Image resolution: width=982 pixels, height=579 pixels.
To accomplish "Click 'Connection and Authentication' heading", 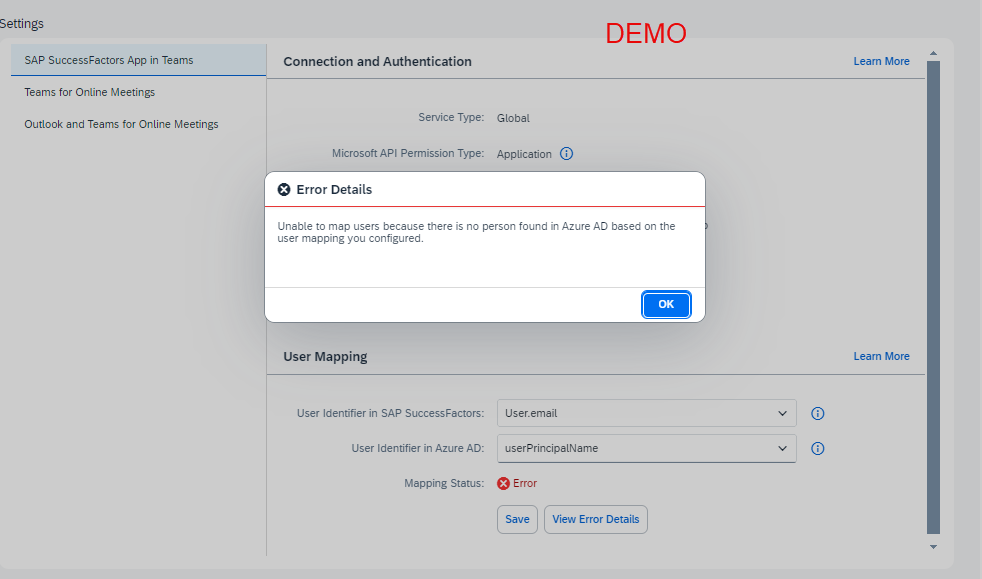I will [x=377, y=61].
